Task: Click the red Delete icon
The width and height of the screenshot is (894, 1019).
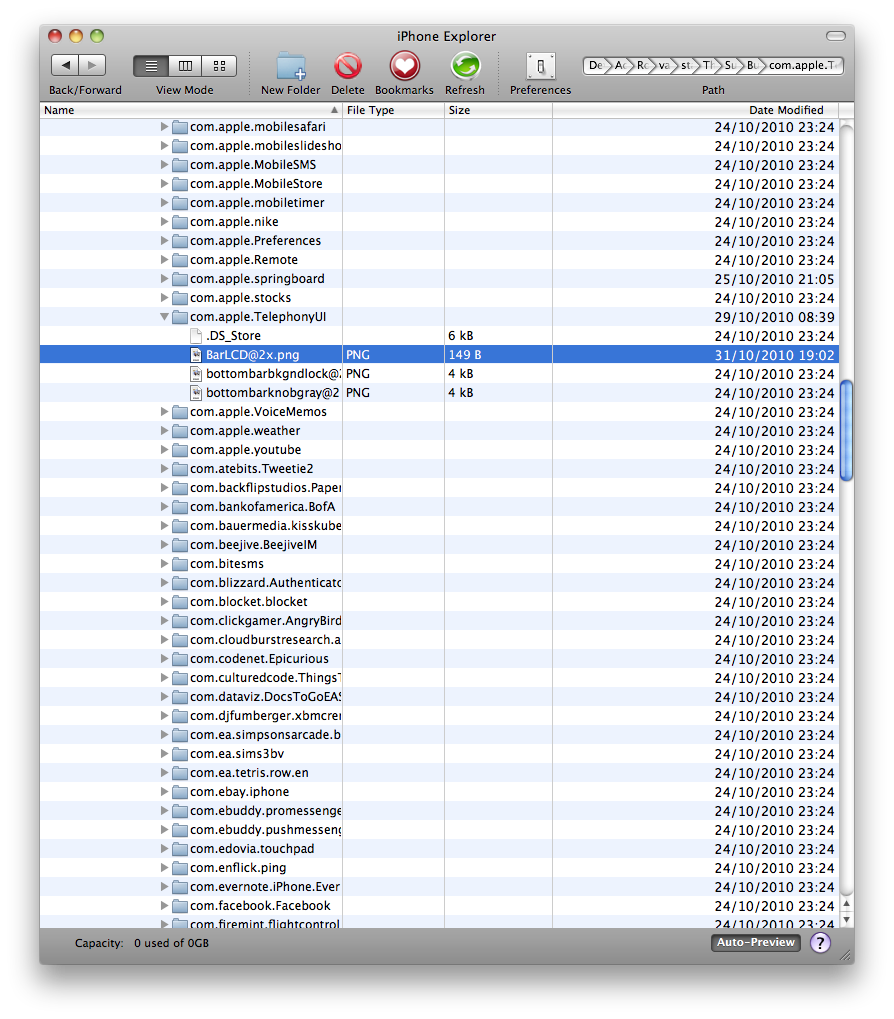Action: click(x=348, y=66)
